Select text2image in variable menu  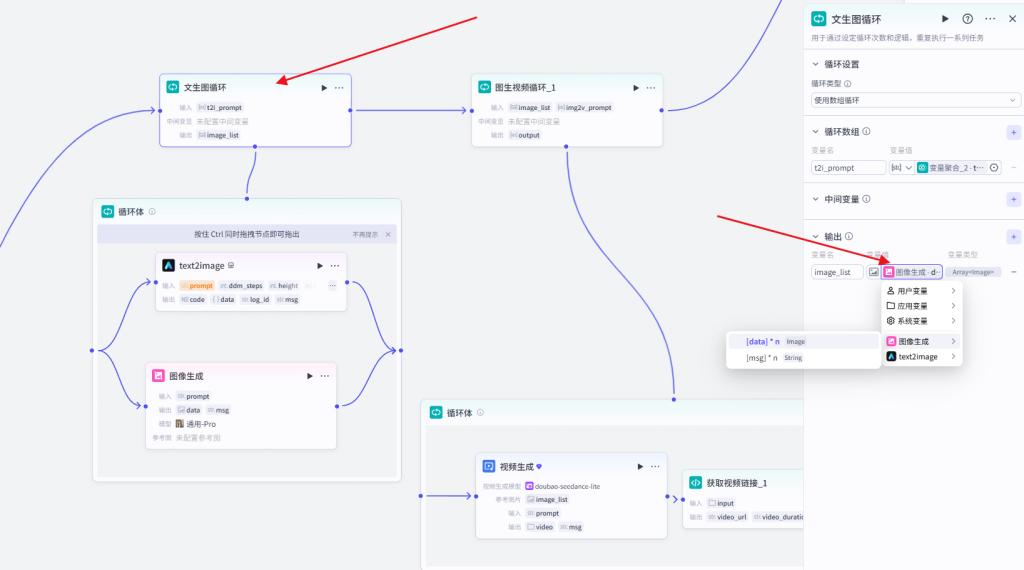pos(921,356)
